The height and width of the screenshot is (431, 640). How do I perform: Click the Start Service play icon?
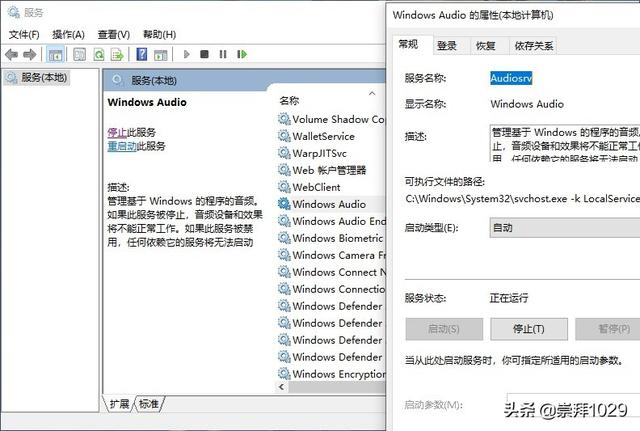pos(187,54)
